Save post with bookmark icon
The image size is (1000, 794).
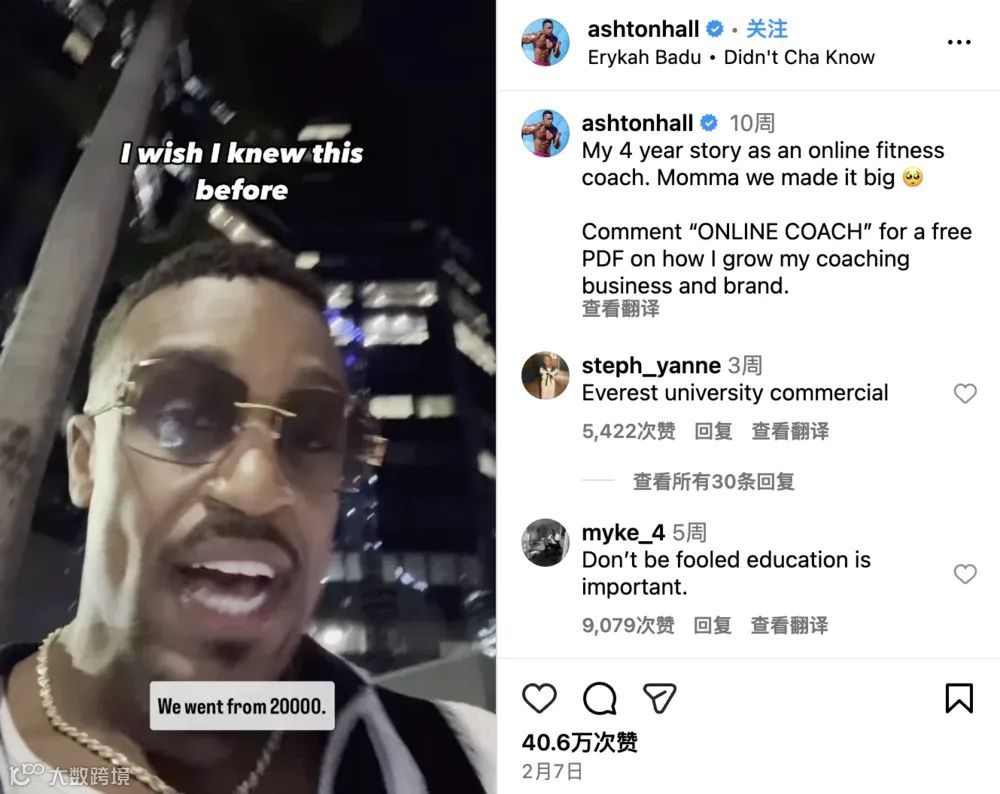pyautogui.click(x=959, y=698)
